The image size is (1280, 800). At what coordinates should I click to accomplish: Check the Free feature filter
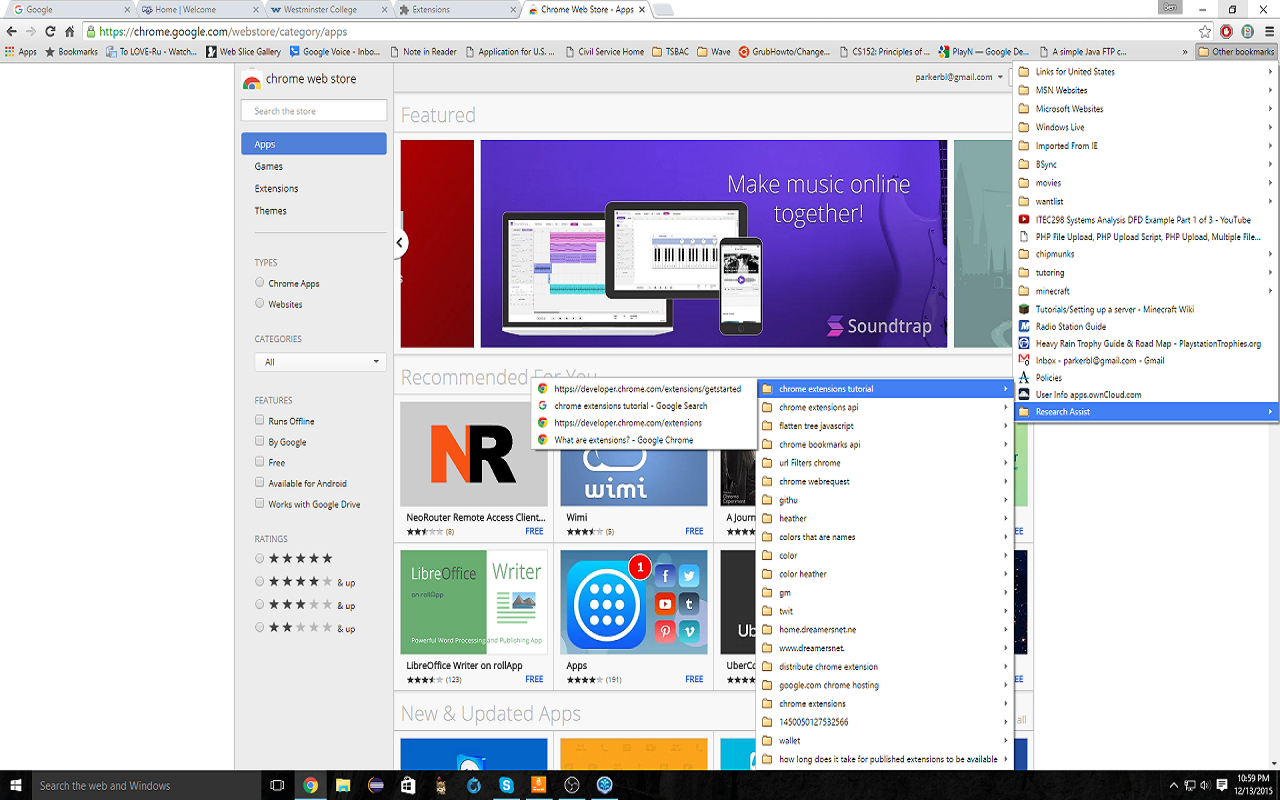point(260,463)
